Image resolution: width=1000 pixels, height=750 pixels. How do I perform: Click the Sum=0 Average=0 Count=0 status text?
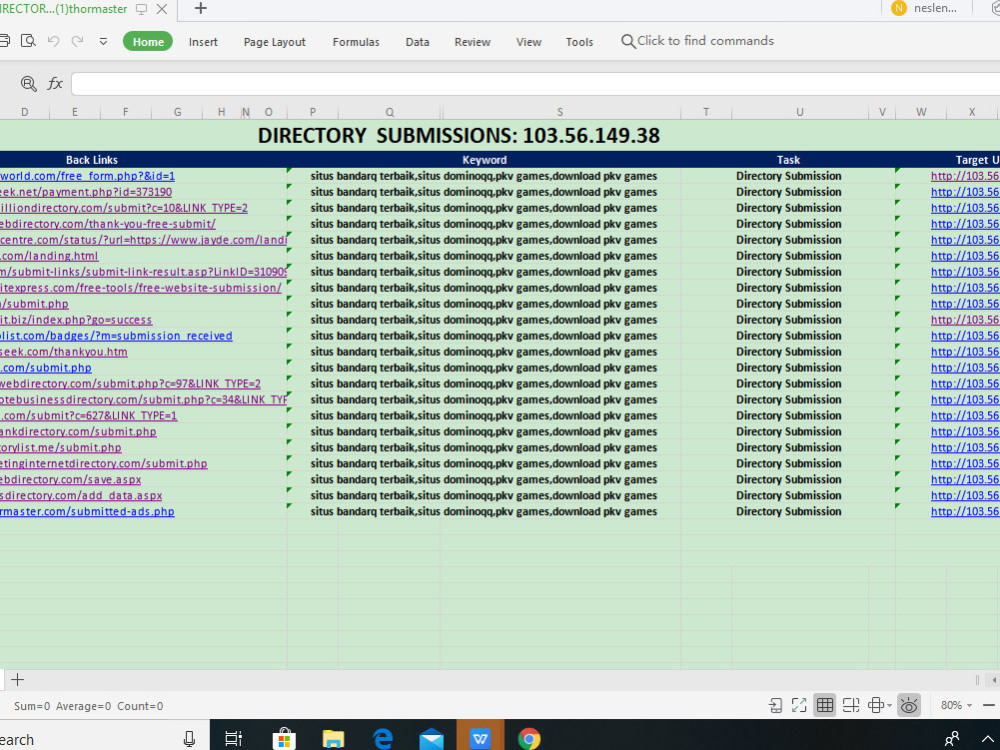pyautogui.click(x=89, y=706)
